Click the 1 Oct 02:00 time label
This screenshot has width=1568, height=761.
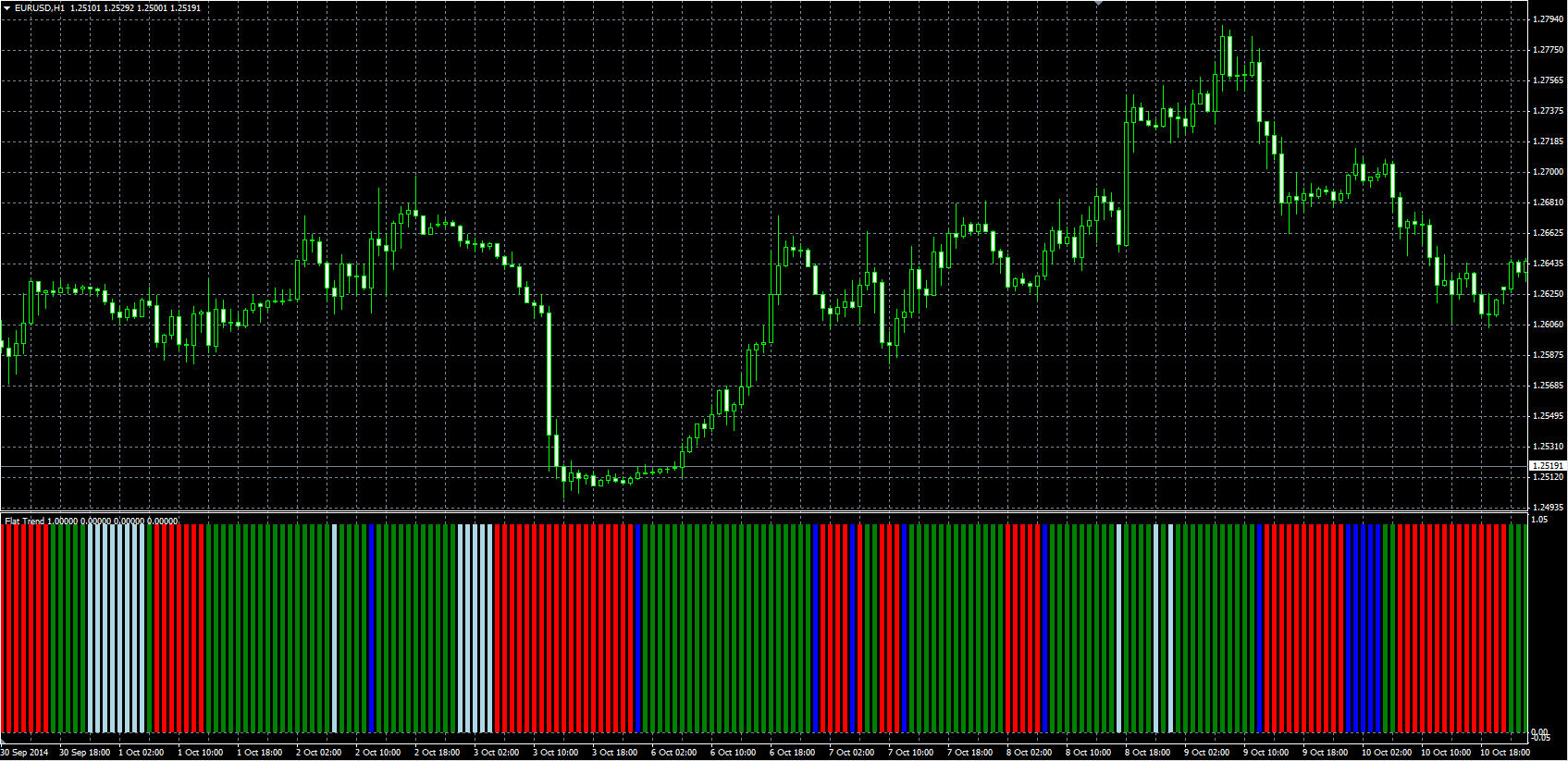point(142,753)
